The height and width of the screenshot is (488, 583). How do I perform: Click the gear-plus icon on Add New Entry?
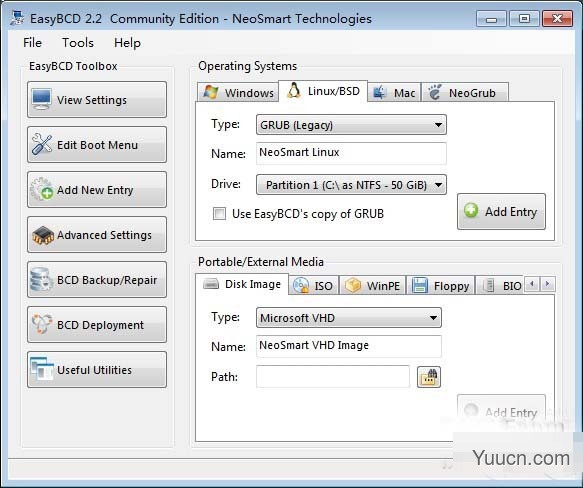click(42, 189)
